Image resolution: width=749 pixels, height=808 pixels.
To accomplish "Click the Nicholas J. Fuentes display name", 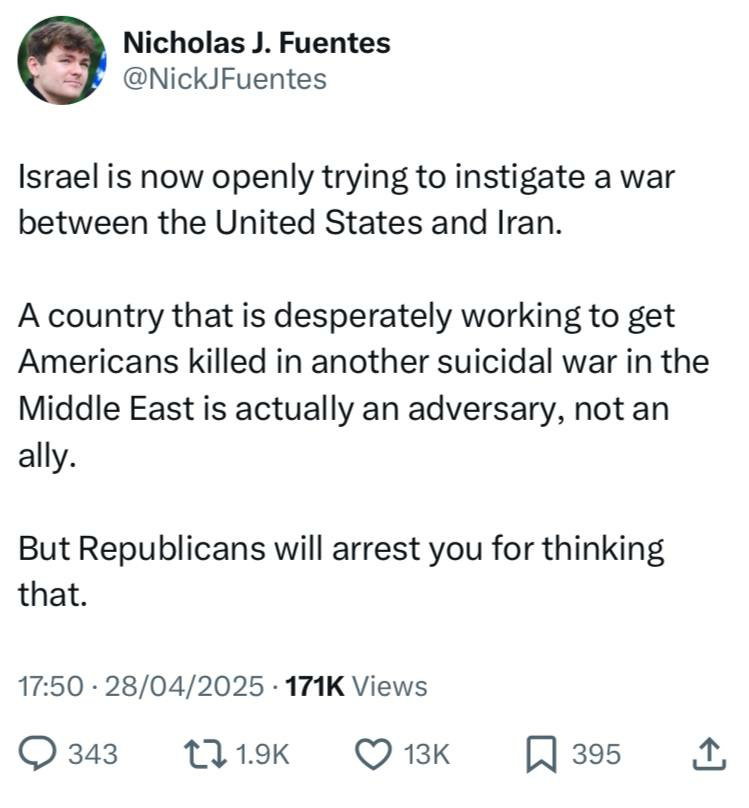I will point(257,42).
